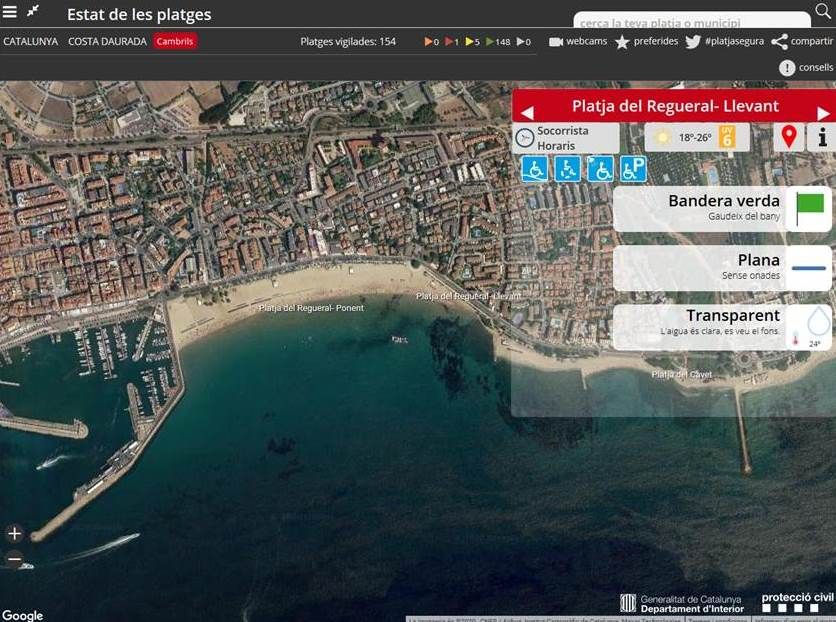This screenshot has height=622, width=836.
Task: Click the protecció civil logo
Action: [797, 602]
